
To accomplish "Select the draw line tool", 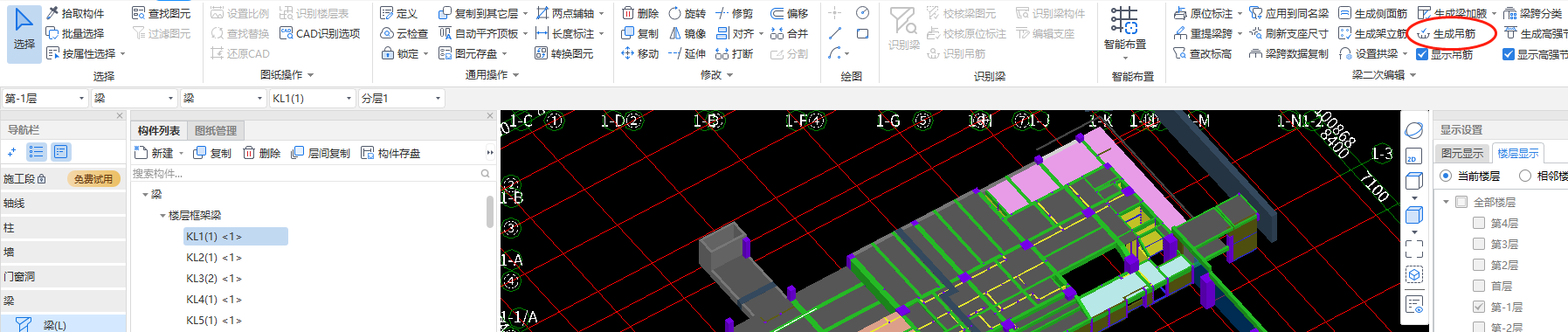I will 835,33.
